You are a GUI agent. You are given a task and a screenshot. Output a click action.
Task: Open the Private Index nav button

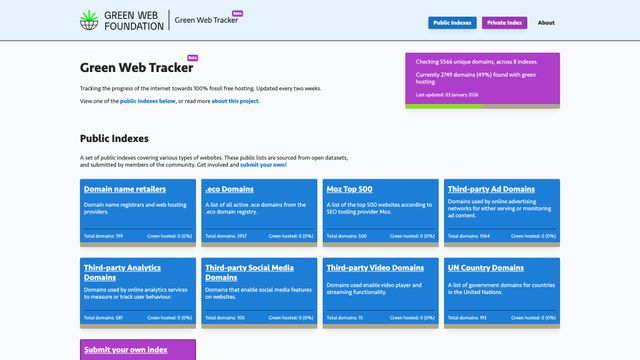click(x=504, y=23)
